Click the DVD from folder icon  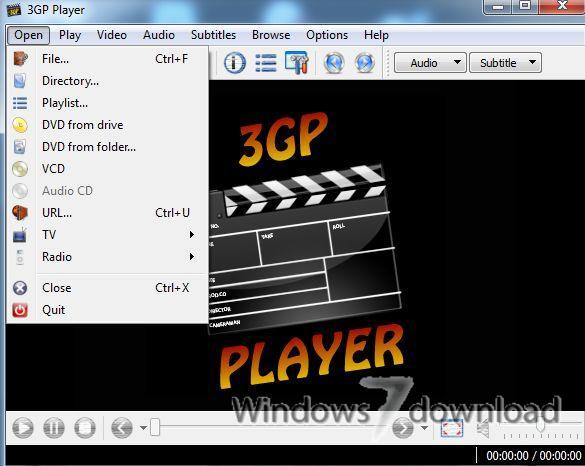point(20,147)
